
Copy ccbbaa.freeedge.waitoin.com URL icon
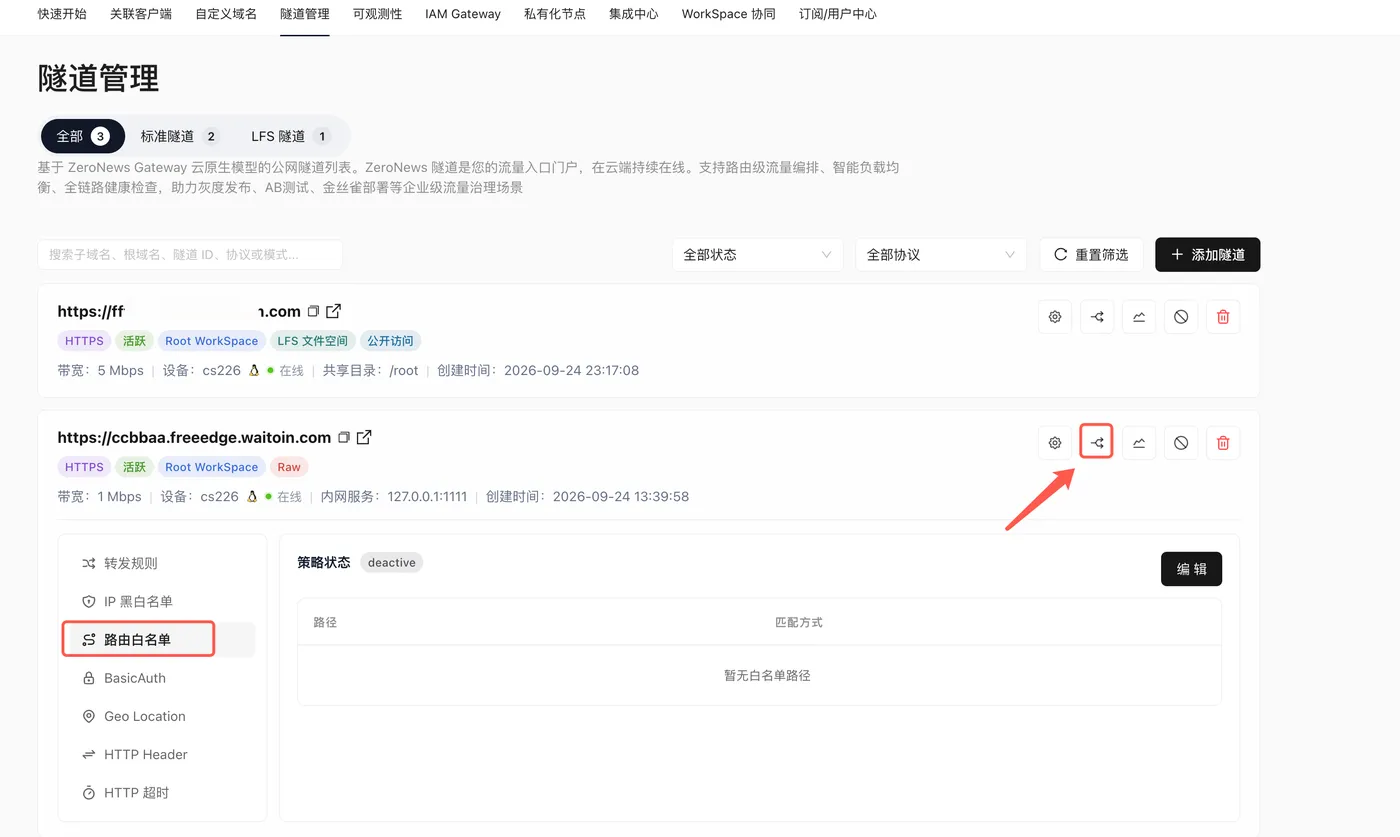pyautogui.click(x=344, y=438)
